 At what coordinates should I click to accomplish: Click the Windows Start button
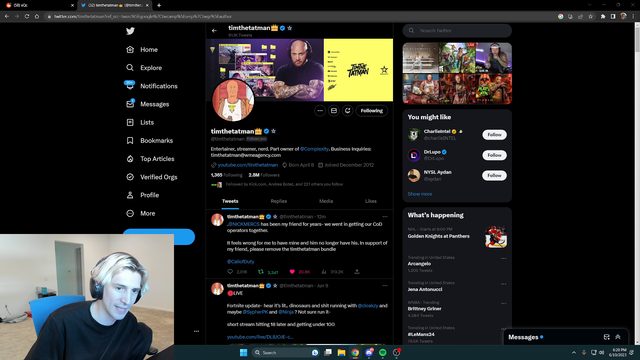pos(243,353)
